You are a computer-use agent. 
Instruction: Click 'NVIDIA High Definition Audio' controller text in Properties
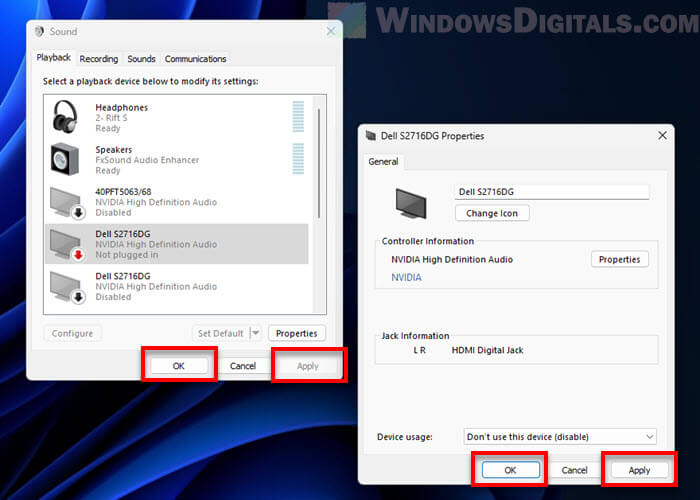452,259
